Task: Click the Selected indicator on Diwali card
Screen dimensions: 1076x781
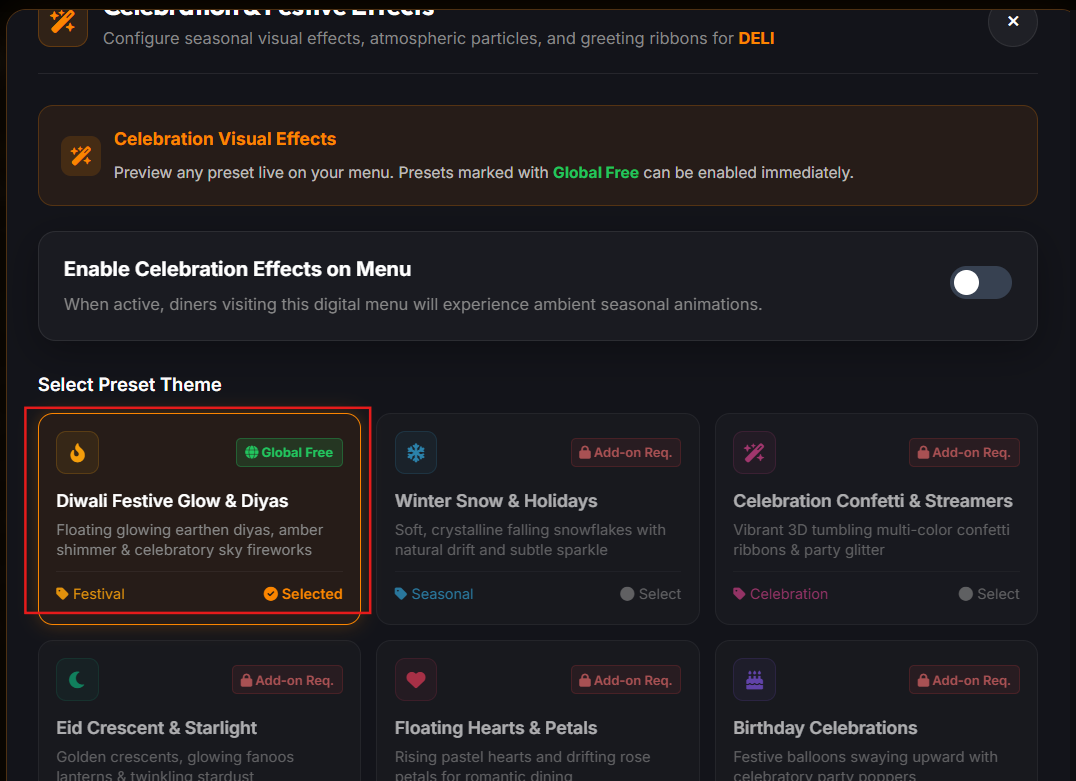Action: 303,594
